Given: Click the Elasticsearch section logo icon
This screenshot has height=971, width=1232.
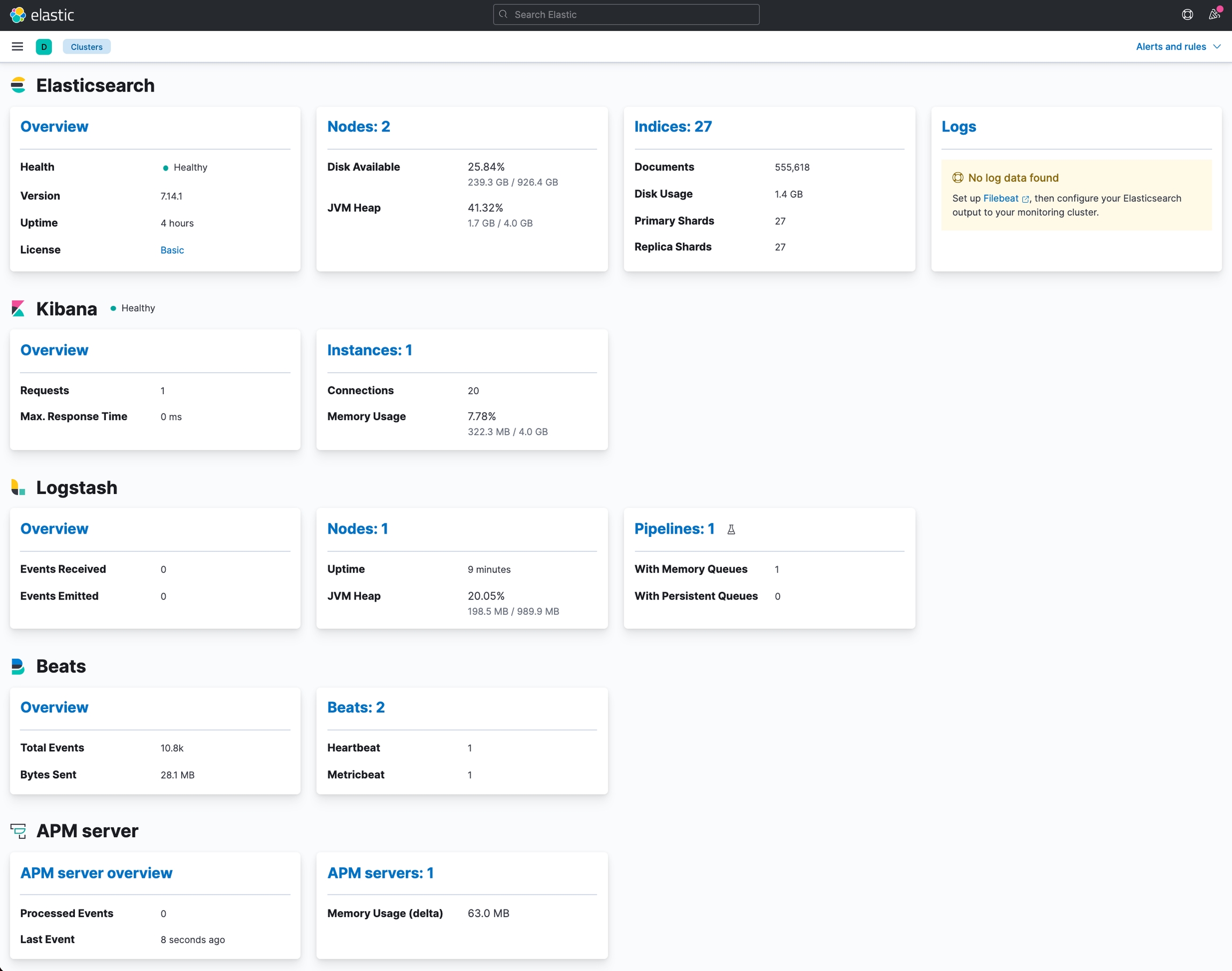Looking at the screenshot, I should 18,85.
